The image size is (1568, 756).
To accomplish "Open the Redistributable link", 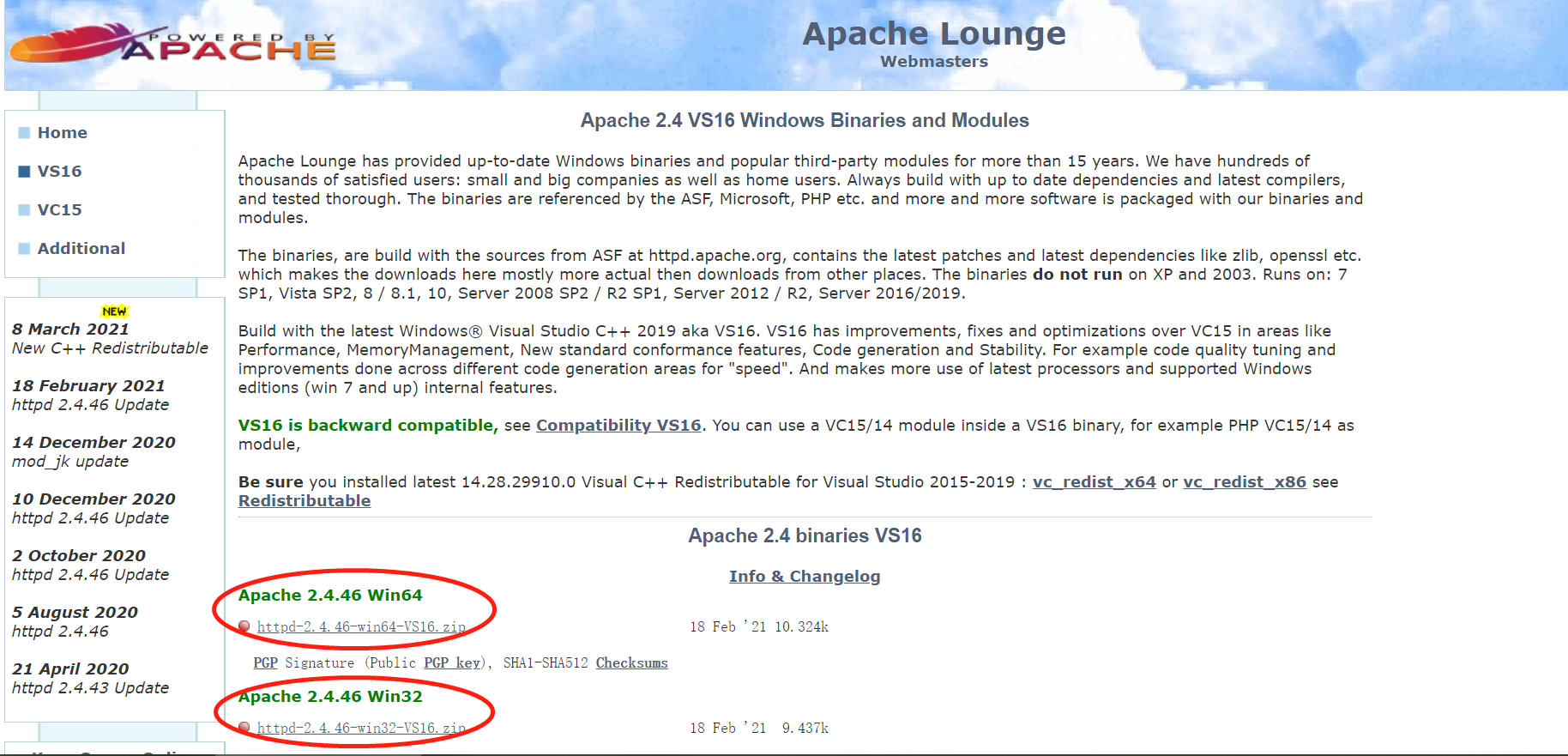I will coord(305,501).
